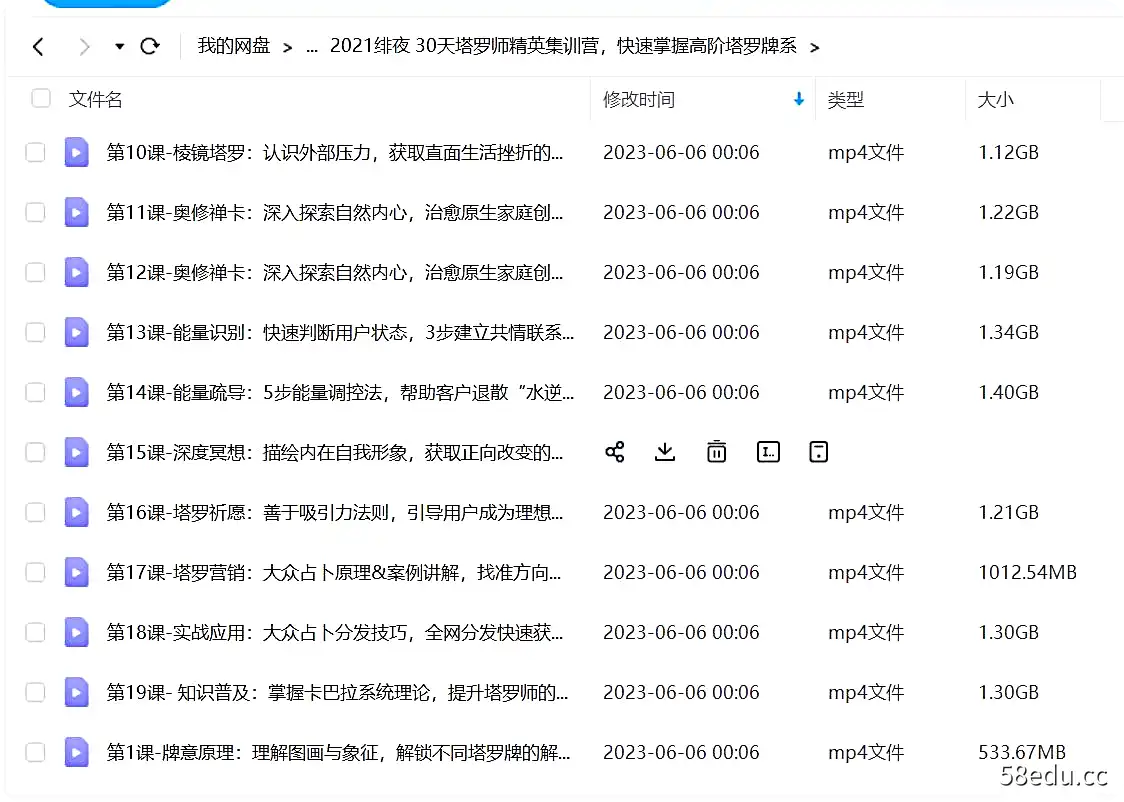1124x802 pixels.
Task: Click the rename icon on the hover toolbar
Action: (768, 452)
